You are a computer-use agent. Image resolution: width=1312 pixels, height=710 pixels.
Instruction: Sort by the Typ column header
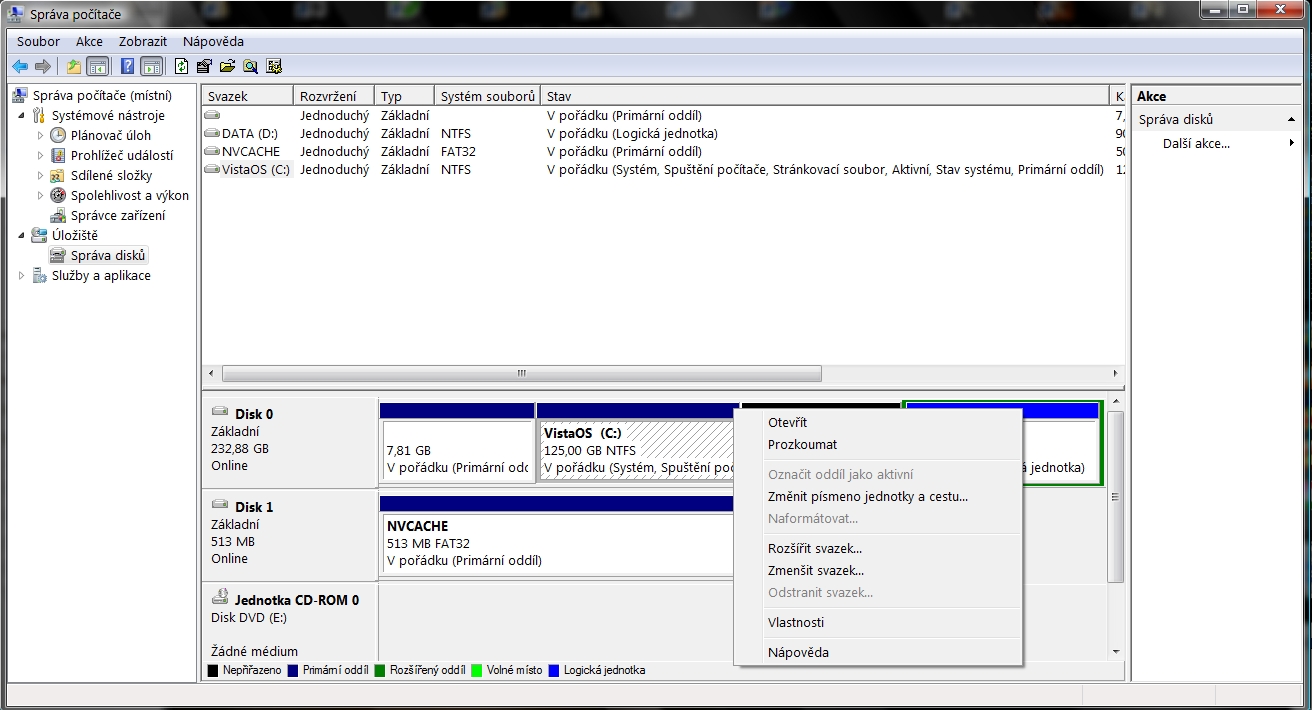[x=405, y=96]
